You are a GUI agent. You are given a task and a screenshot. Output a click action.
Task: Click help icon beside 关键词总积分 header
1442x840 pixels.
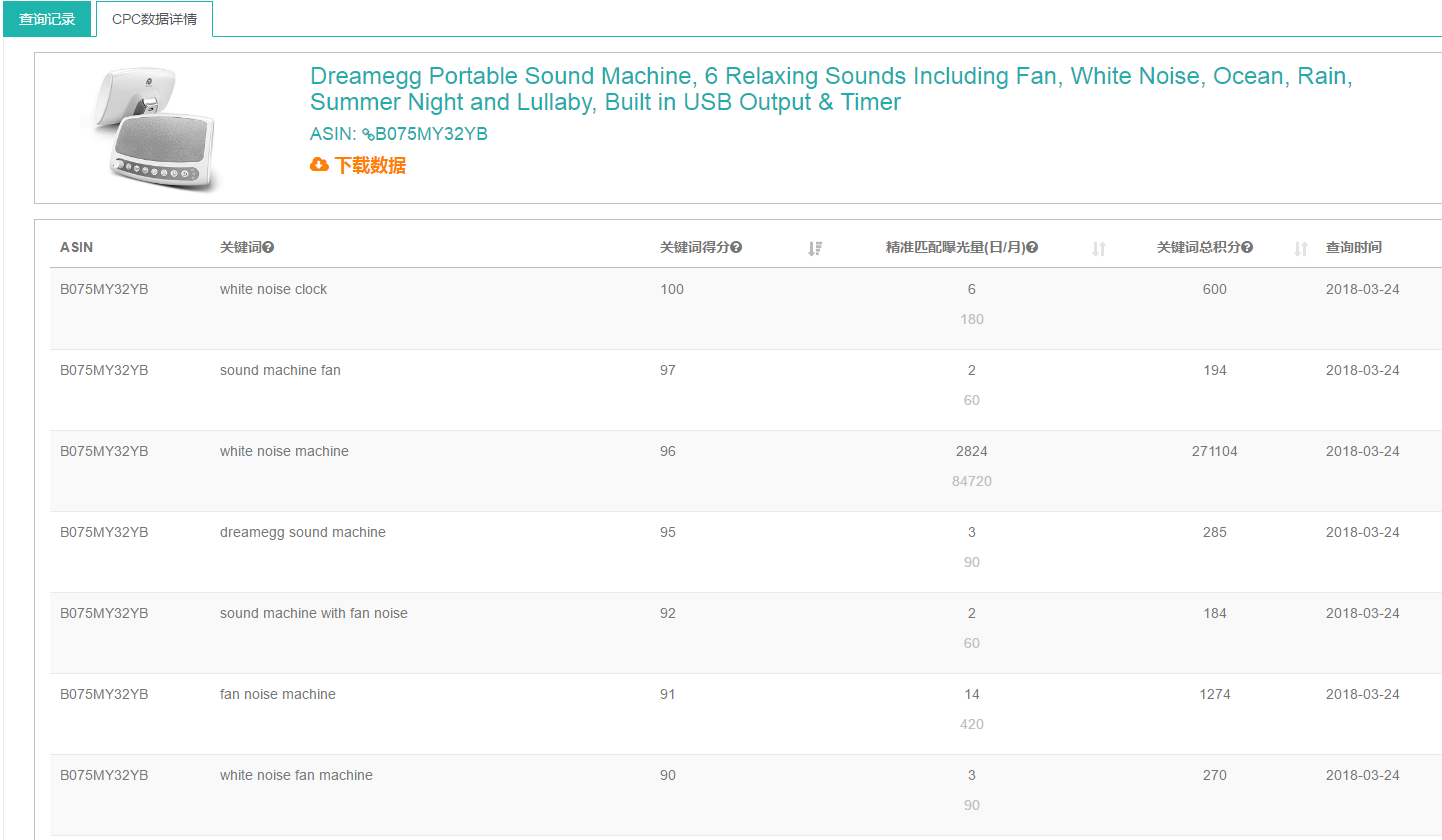click(x=1247, y=248)
